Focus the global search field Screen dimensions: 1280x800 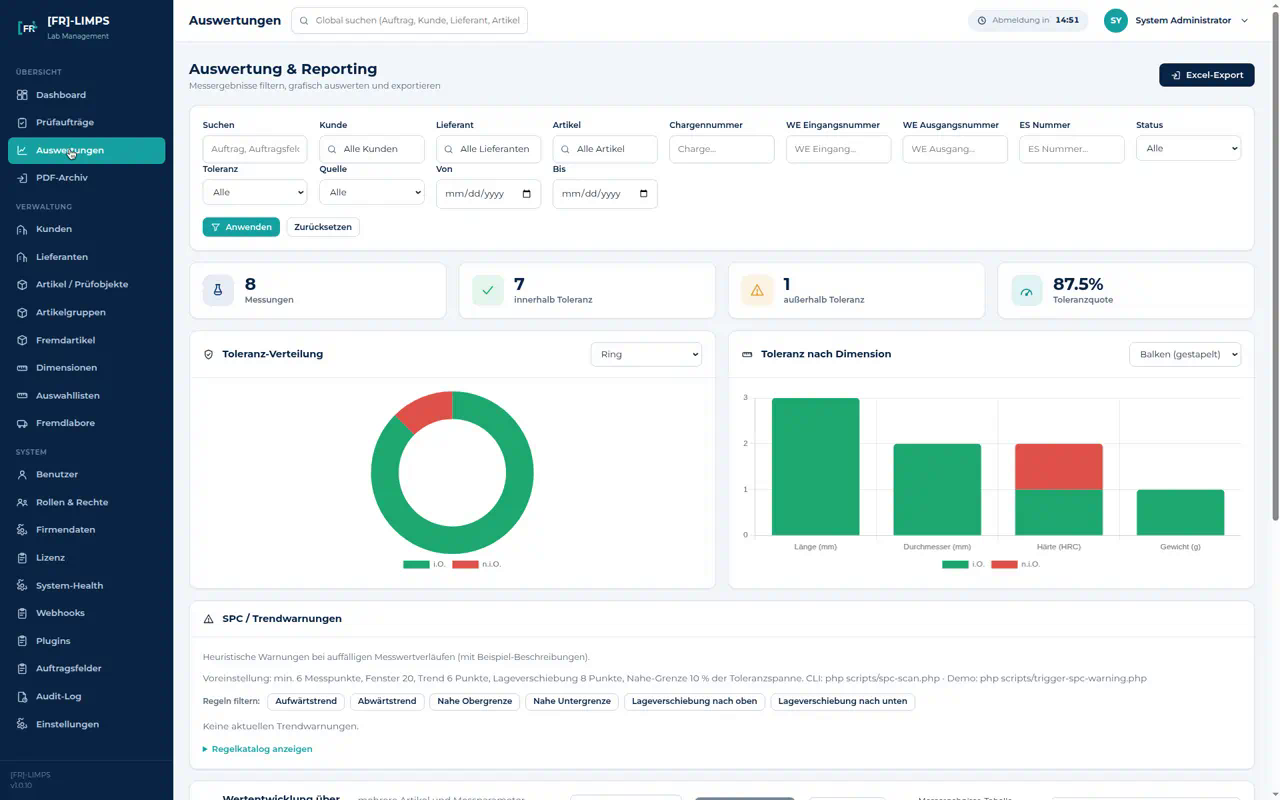409,20
